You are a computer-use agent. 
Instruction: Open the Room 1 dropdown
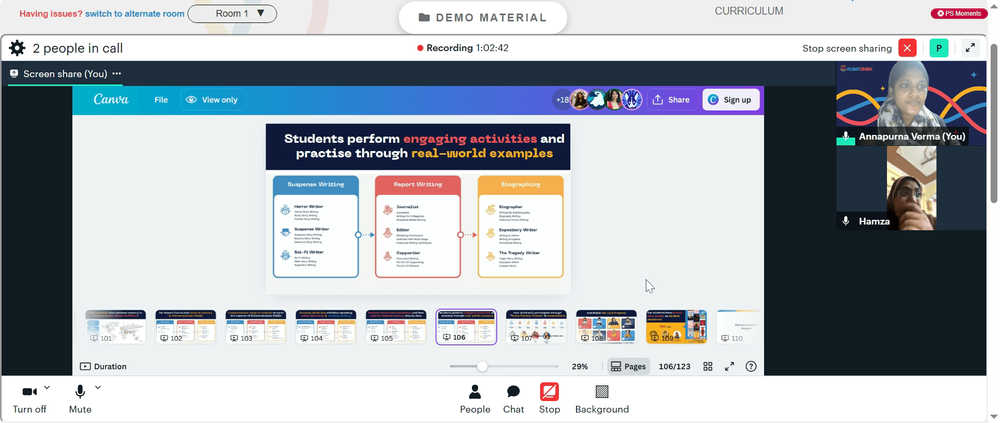pyautogui.click(x=232, y=13)
